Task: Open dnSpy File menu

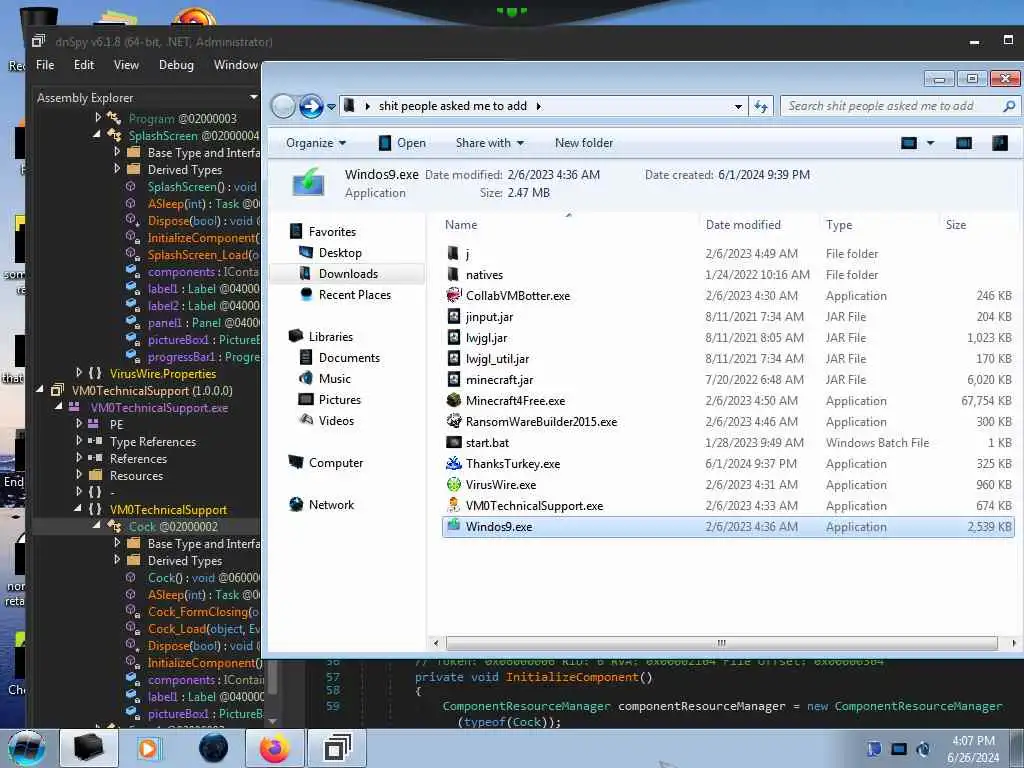Action: pos(45,65)
